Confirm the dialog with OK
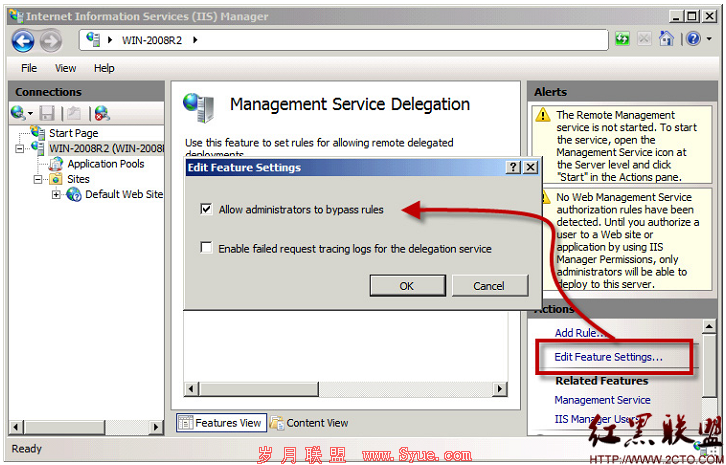 pyautogui.click(x=407, y=286)
